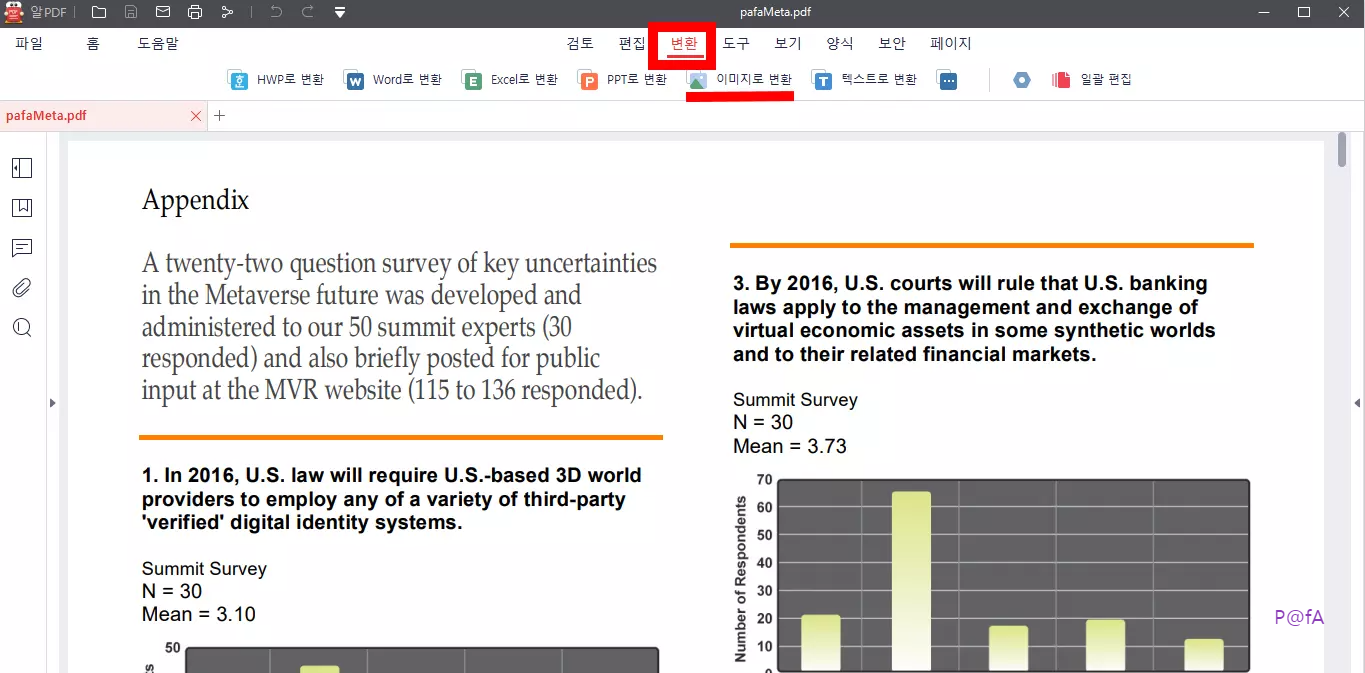Open the 도움말 menu
Image resolution: width=1365 pixels, height=673 pixels.
tap(158, 44)
